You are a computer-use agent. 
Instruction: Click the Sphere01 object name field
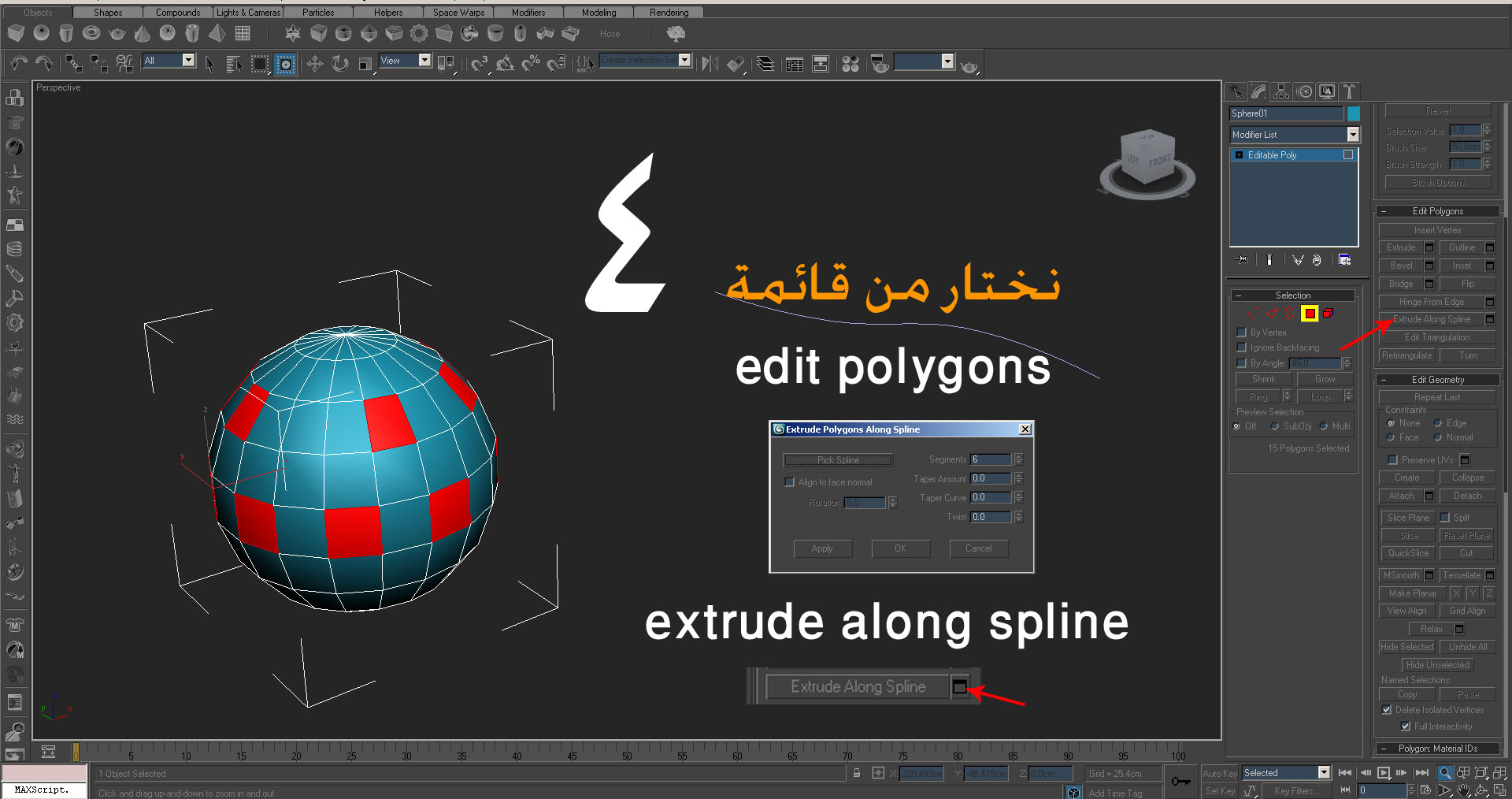coord(1286,113)
